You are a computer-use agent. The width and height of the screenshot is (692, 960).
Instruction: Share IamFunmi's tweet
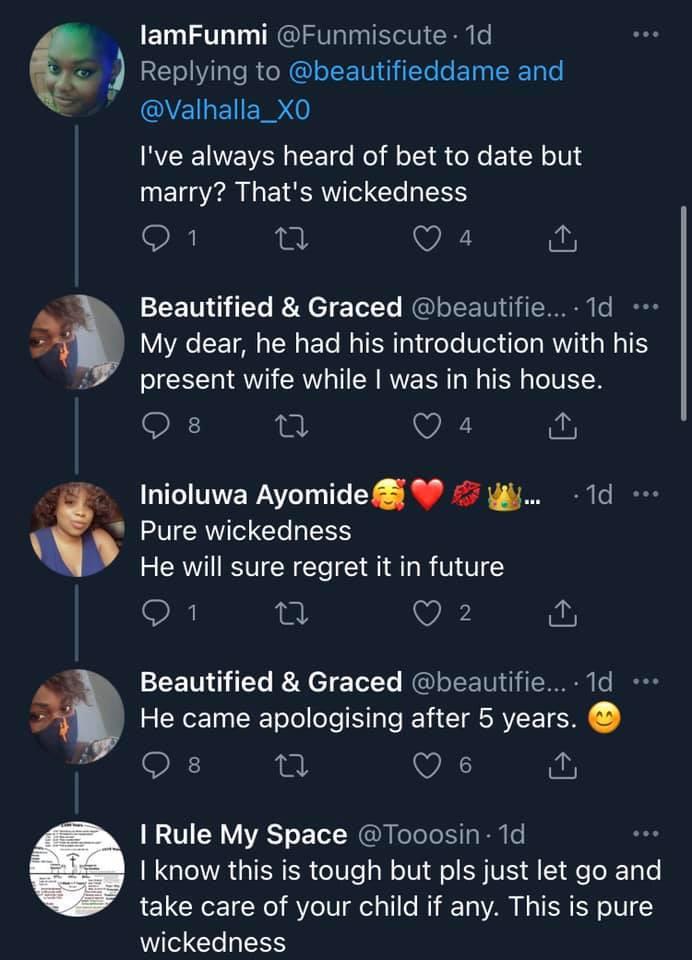tap(562, 238)
